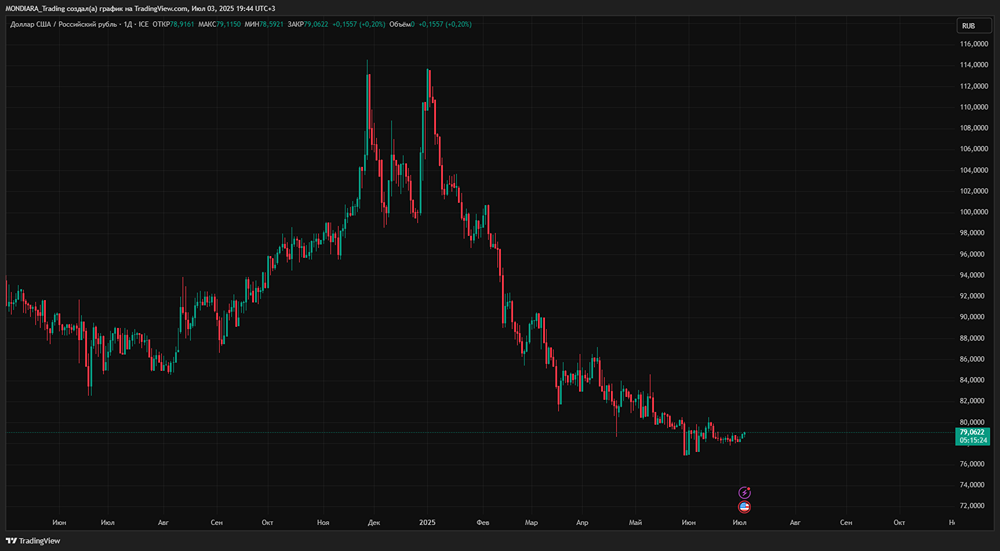Click the 'MONDIARA_Trading создал(а) график' header text
Image resolution: width=1000 pixels, height=551 pixels.
62,8
